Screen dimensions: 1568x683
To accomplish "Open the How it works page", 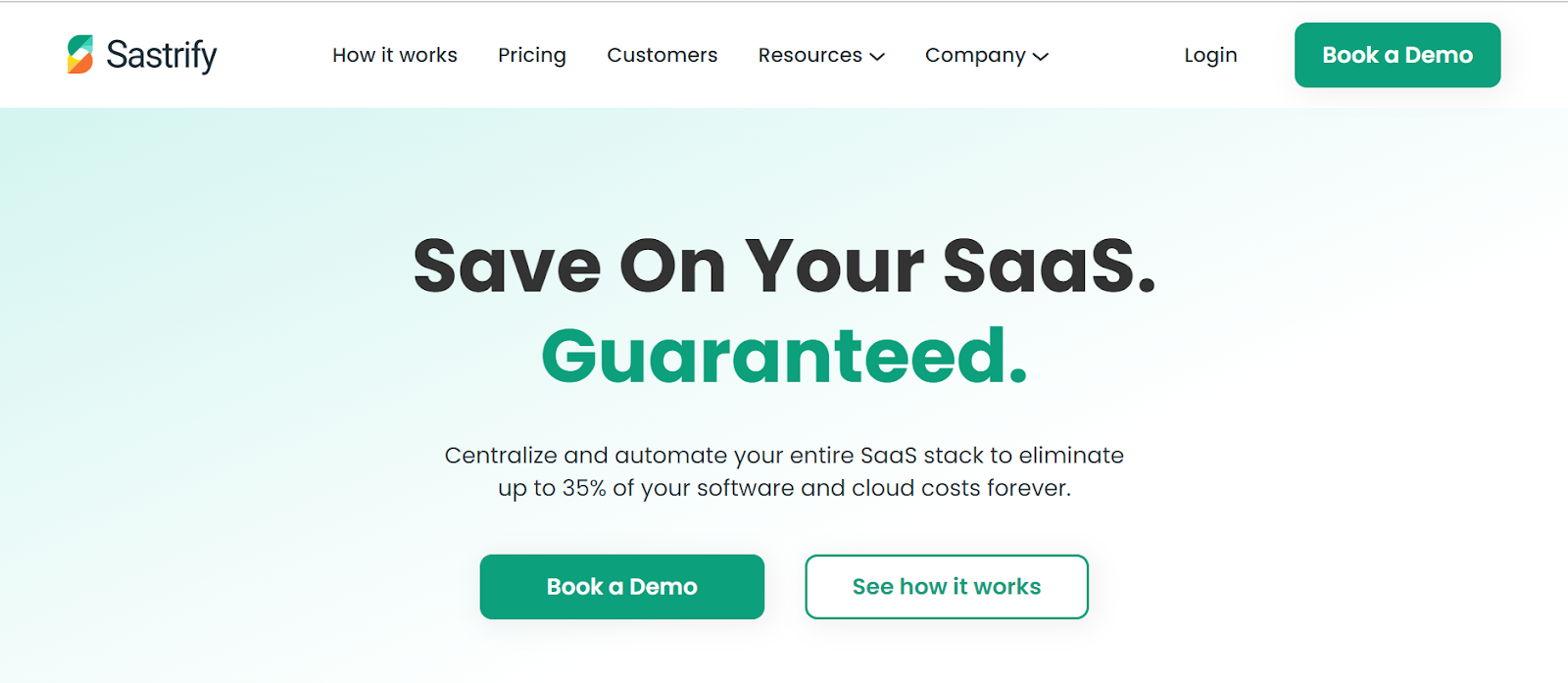I will (395, 55).
